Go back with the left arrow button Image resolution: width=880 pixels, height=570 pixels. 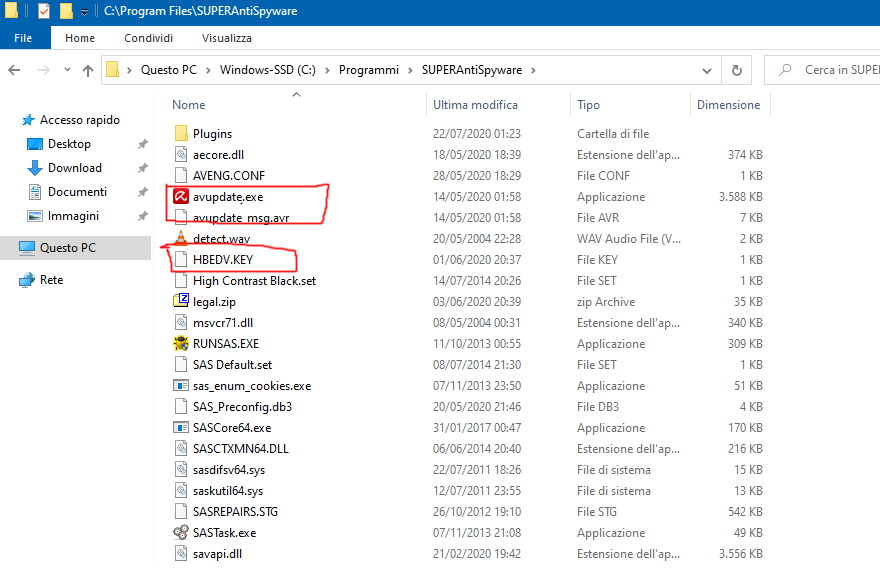[x=15, y=70]
